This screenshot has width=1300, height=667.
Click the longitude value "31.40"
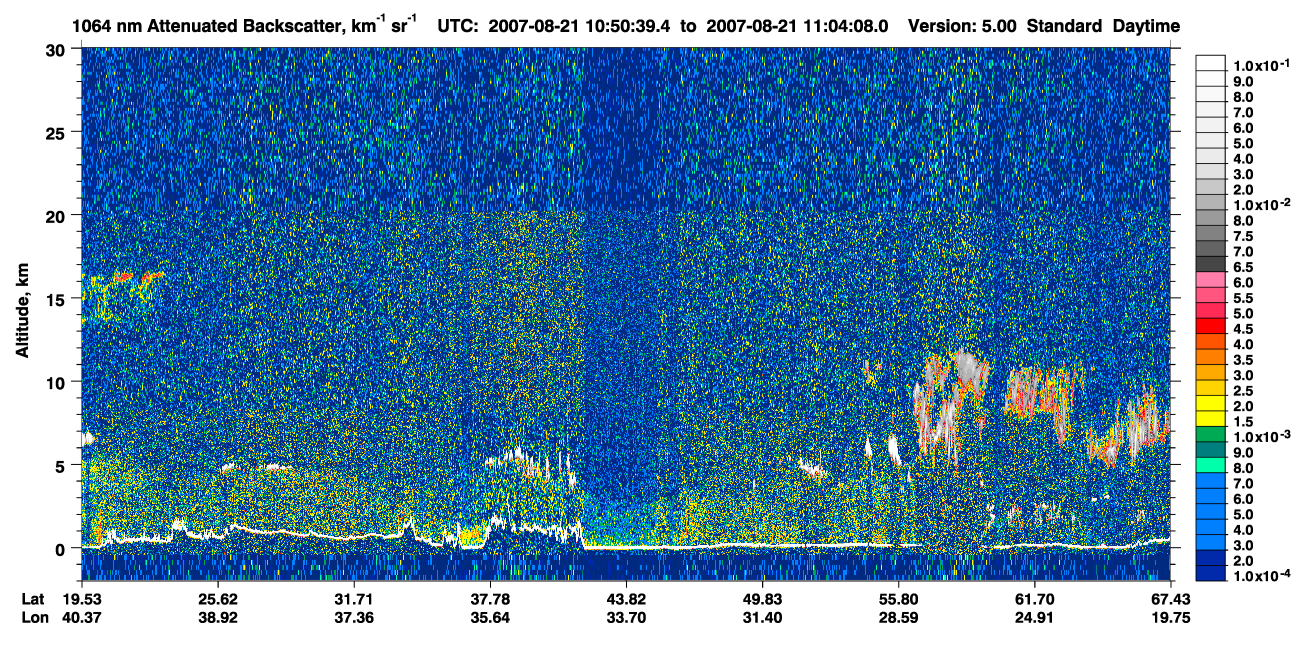(762, 617)
